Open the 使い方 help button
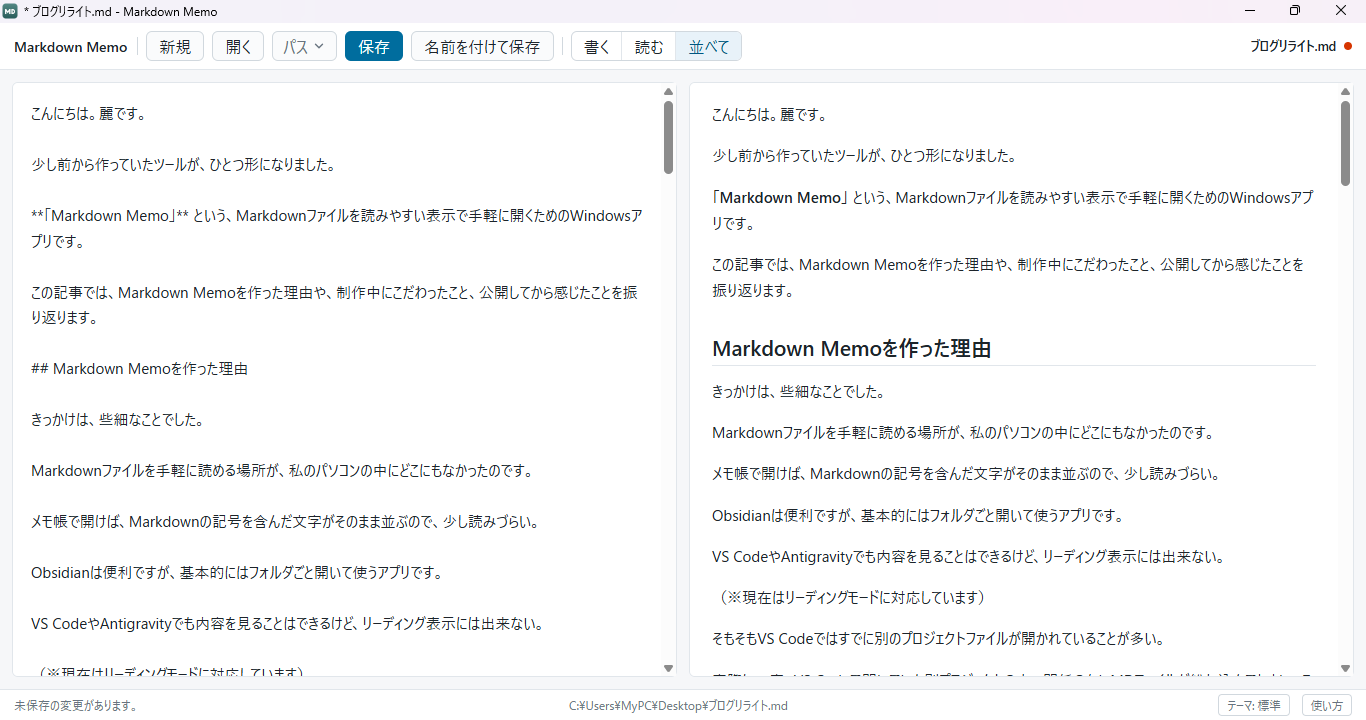Screen dimensions: 1366x720 [x=1327, y=705]
